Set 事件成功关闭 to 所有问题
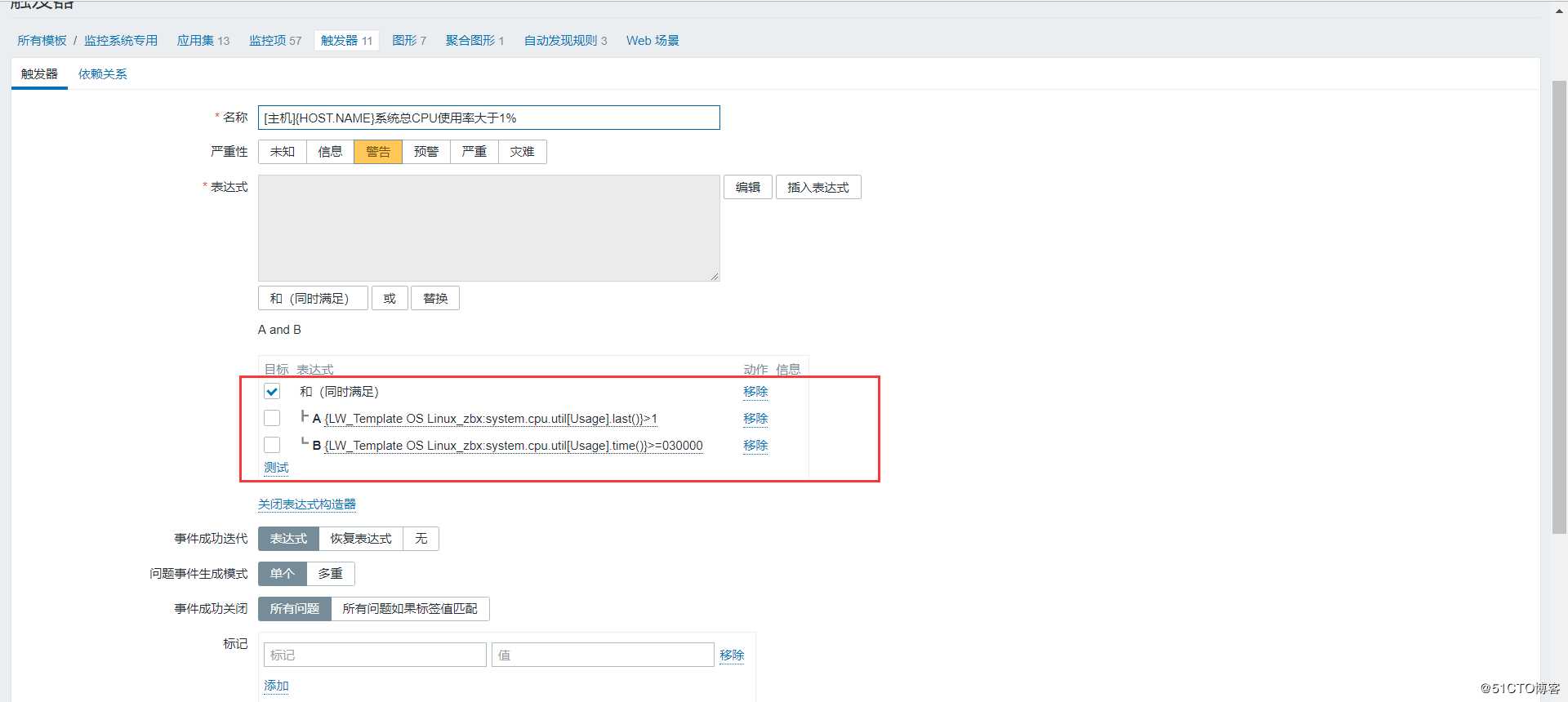The height and width of the screenshot is (702, 1568). [295, 609]
